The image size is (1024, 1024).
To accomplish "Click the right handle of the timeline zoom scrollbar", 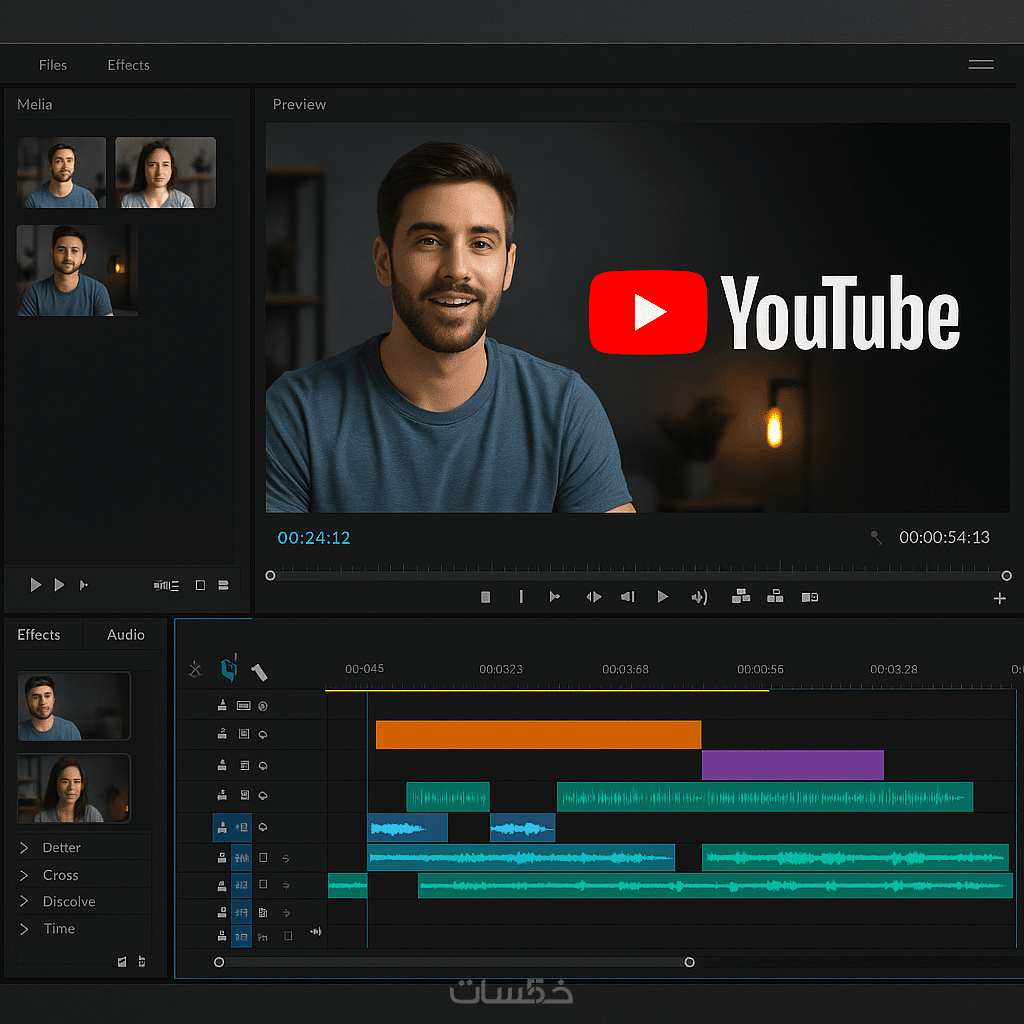I will 689,962.
